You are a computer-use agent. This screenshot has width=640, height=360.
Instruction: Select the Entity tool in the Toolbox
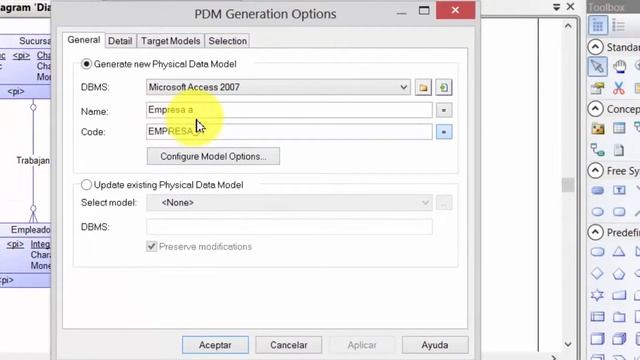(619, 128)
